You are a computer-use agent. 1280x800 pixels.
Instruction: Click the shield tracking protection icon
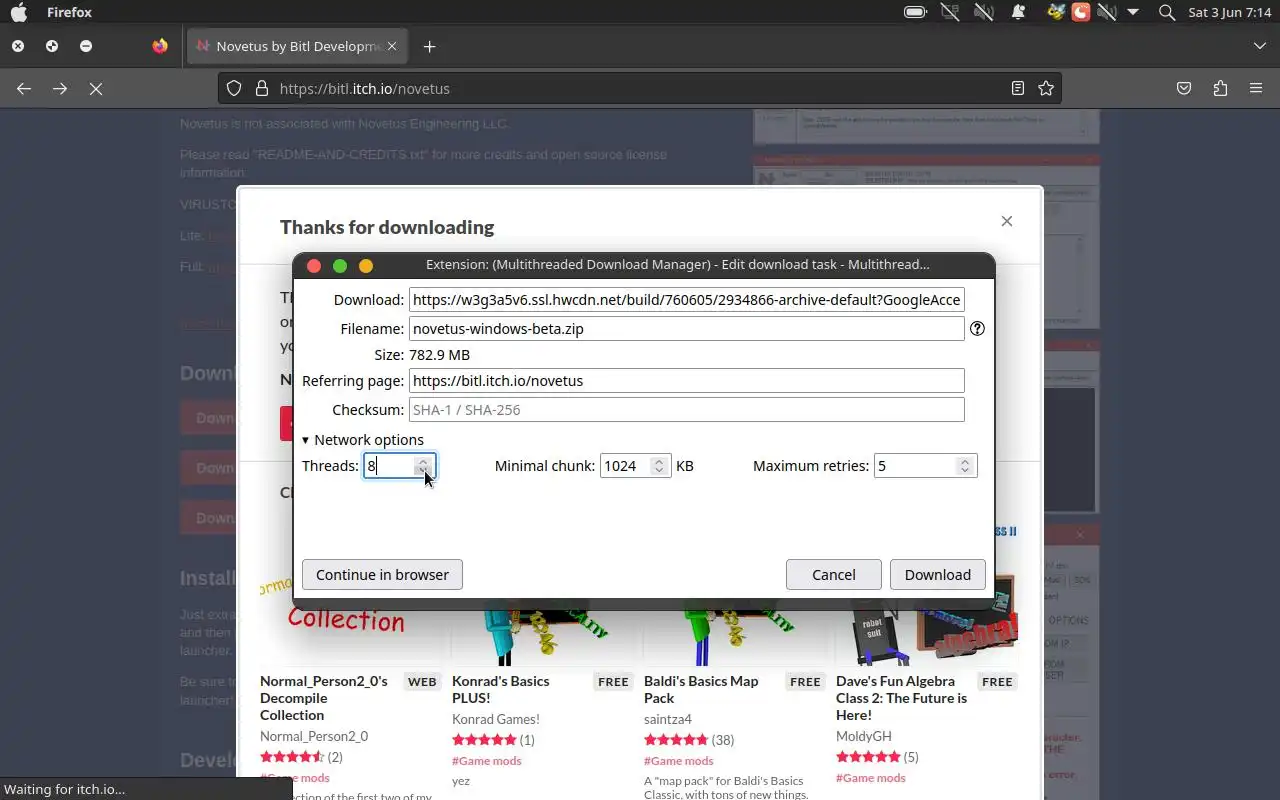pos(234,88)
